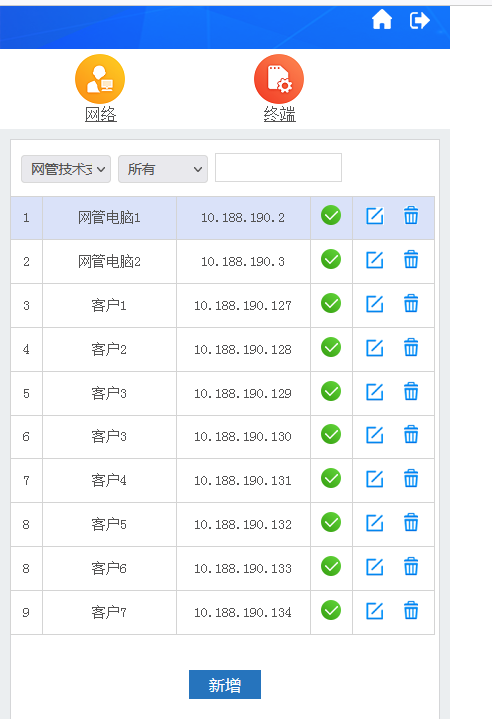Toggle green status check for 客户6
The height and width of the screenshot is (719, 492).
click(x=331, y=566)
